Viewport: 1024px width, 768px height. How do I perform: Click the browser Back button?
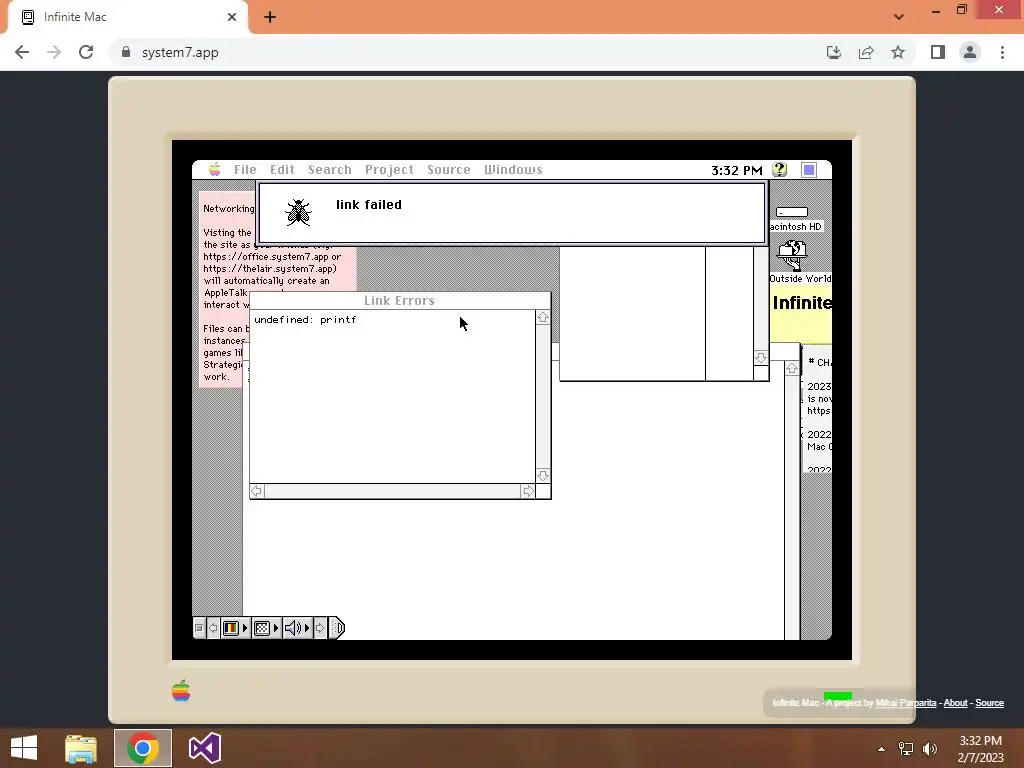[22, 52]
